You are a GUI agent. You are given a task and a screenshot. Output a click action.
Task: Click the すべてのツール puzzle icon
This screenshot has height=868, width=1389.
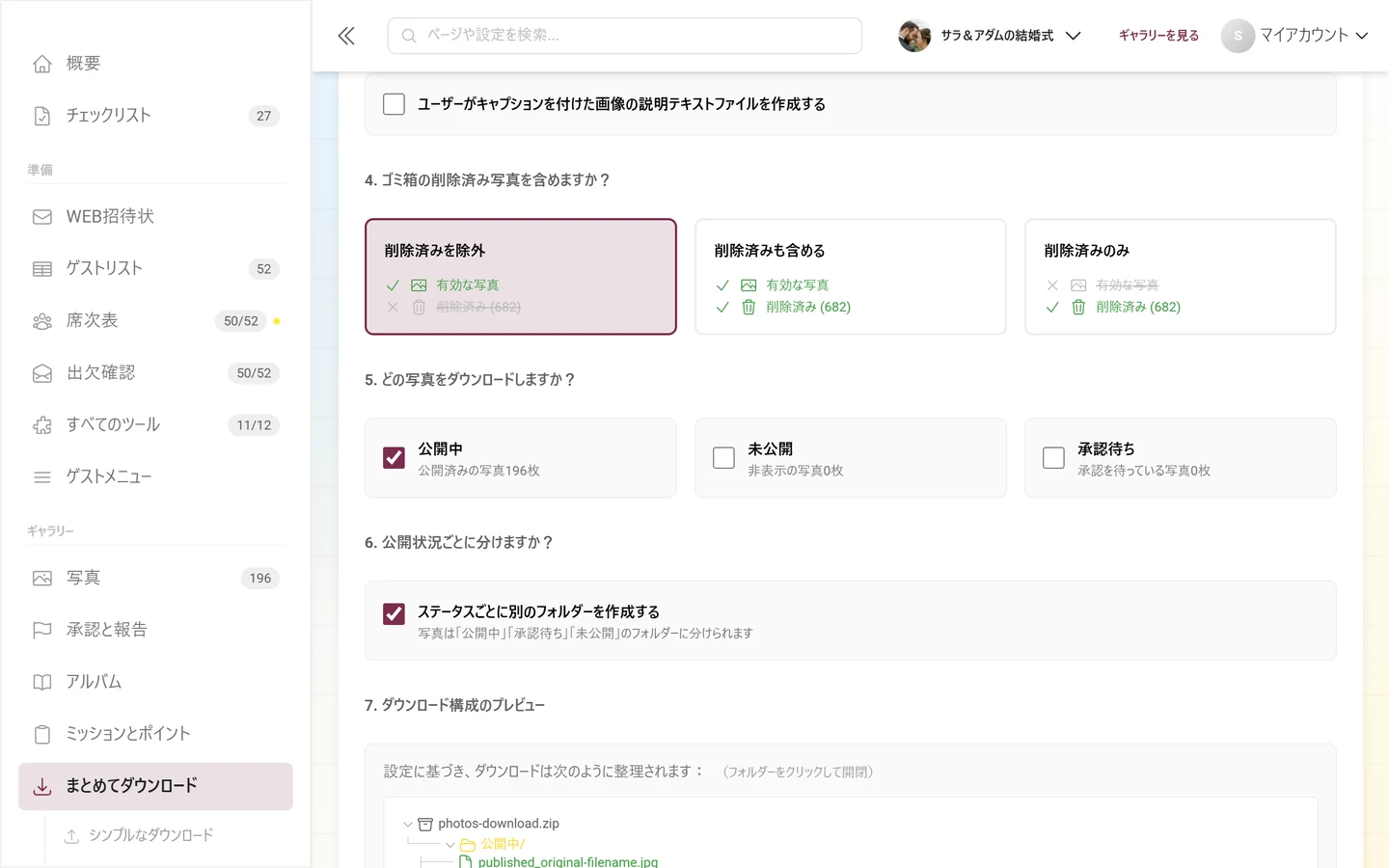42,425
